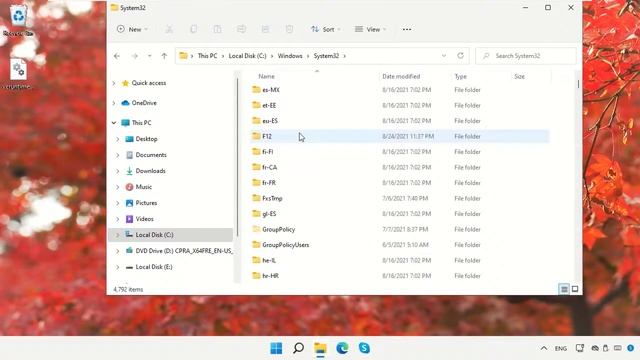
Task: Sort by the Size column header
Action: [519, 76]
